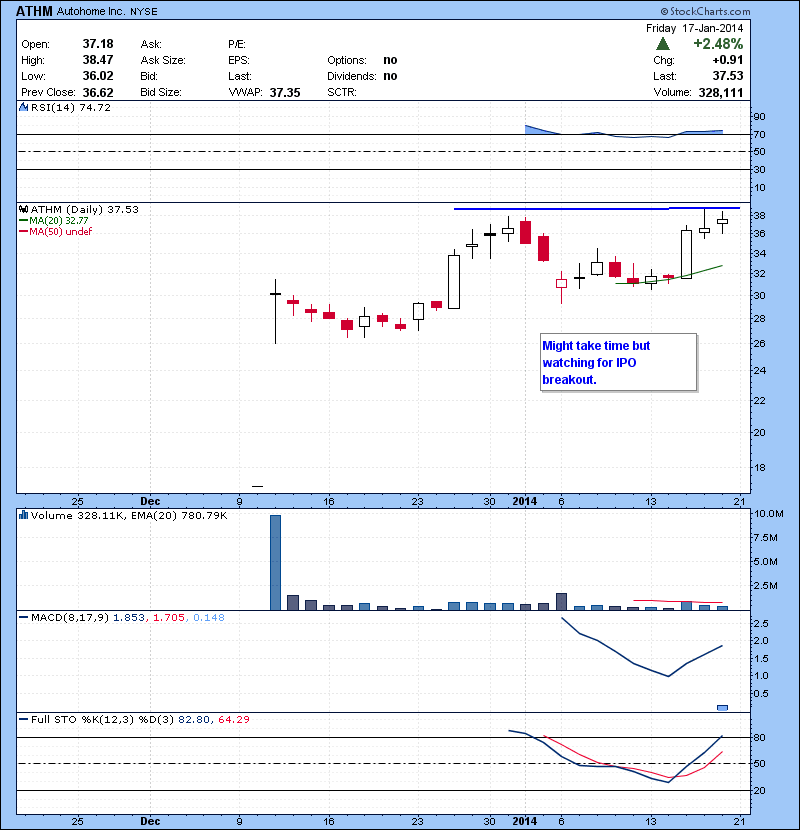Click the RSI(14) indicator icon

pyautogui.click(x=23, y=107)
